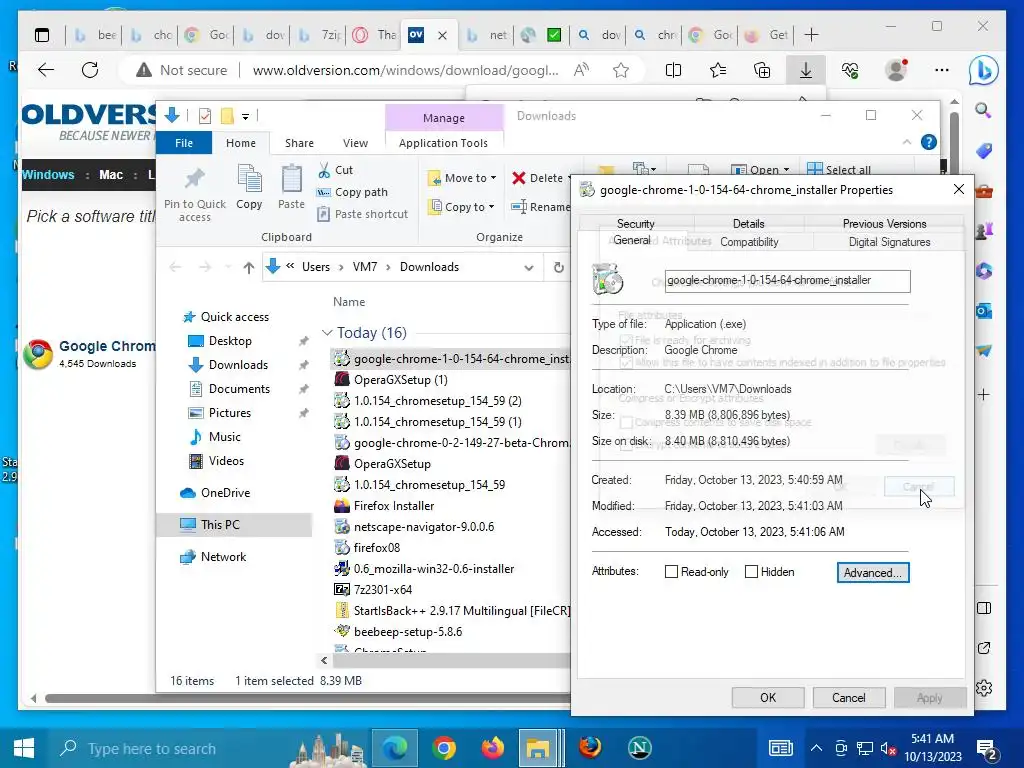This screenshot has height=768, width=1024.
Task: Open Chrome from the taskbar
Action: [x=443, y=748]
